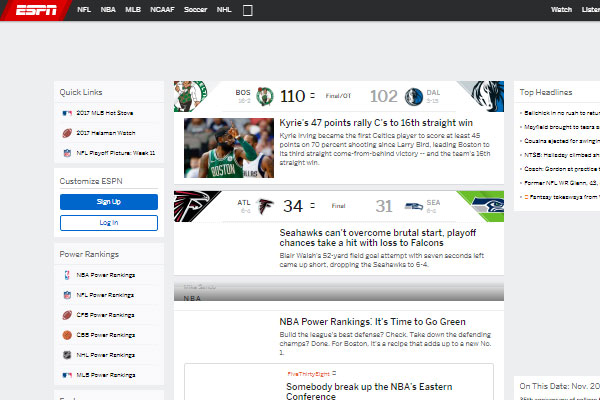
Task: Click the round Celtics logo beside score 110
Action: coord(265,96)
